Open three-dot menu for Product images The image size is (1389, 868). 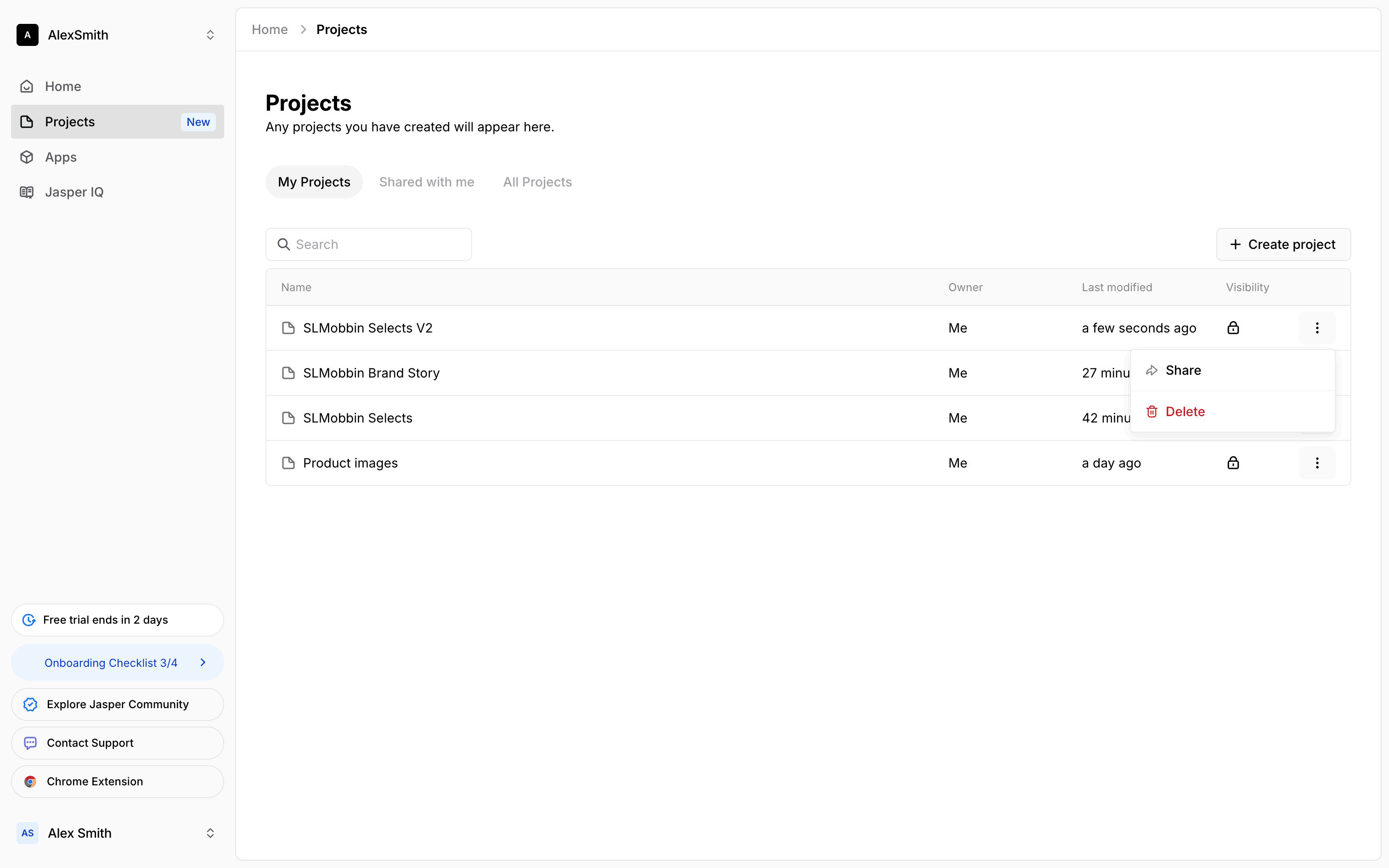point(1317,463)
